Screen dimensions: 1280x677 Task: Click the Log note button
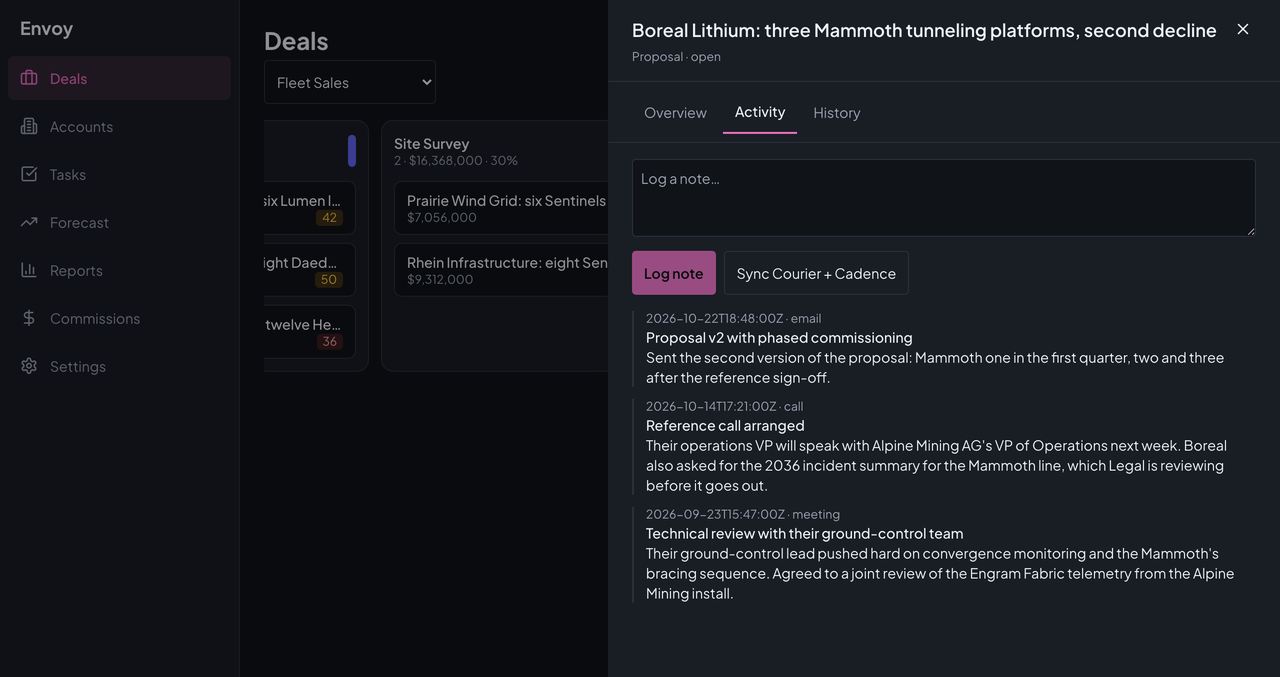tap(674, 273)
